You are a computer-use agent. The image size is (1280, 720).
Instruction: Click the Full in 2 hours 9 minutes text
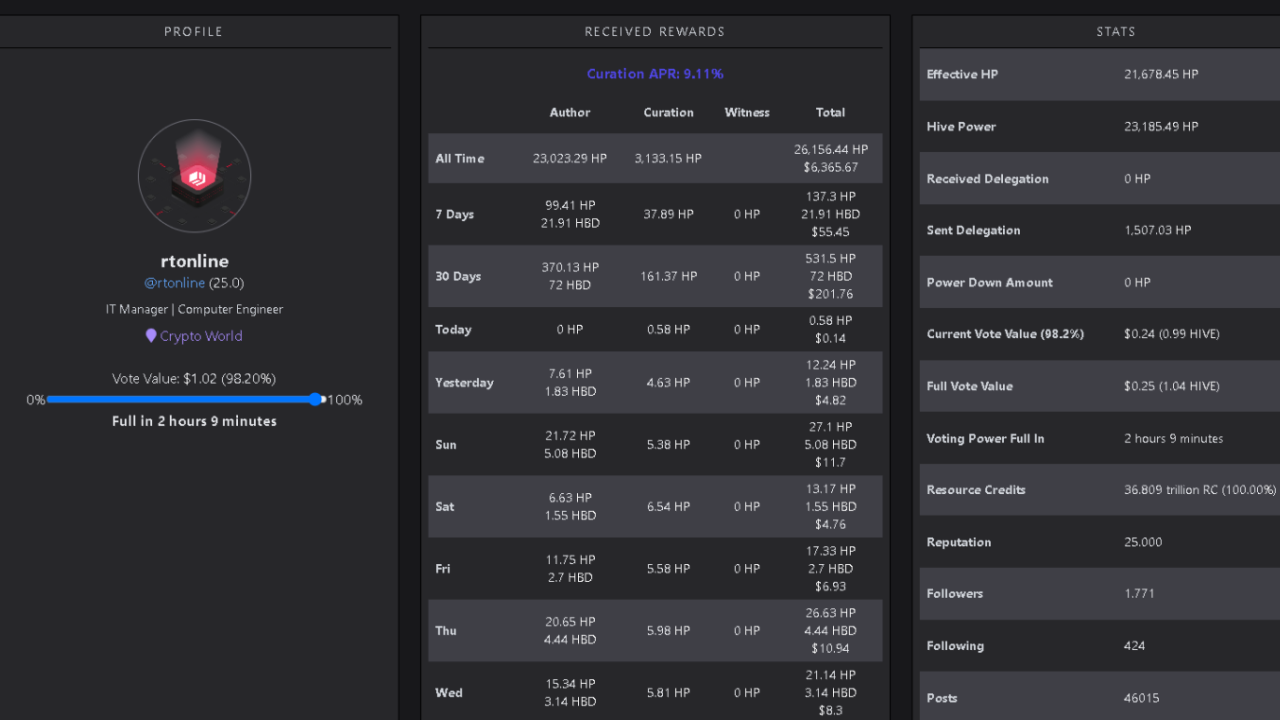pos(194,421)
